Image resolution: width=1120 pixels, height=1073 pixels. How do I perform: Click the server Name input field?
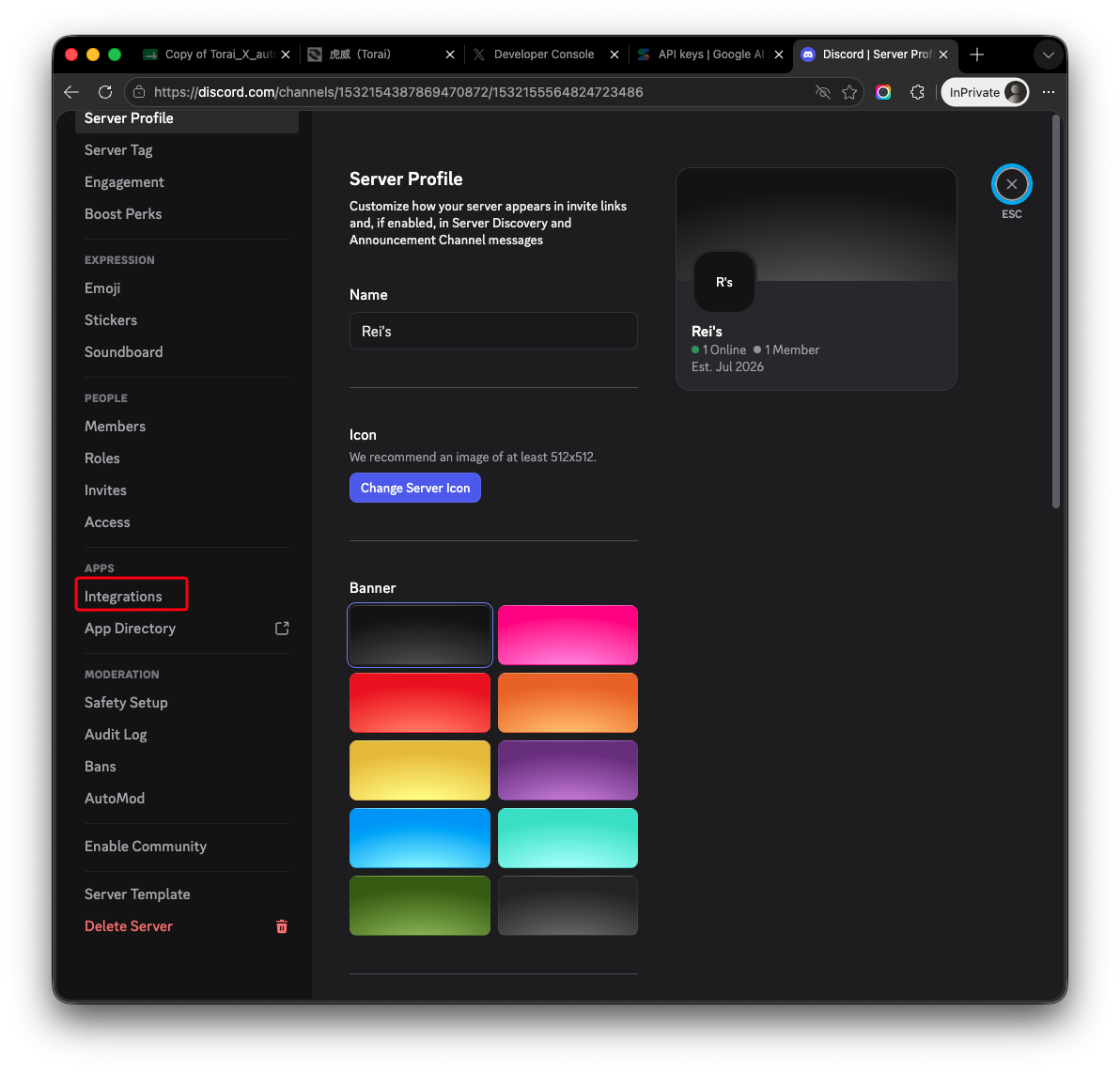(493, 331)
